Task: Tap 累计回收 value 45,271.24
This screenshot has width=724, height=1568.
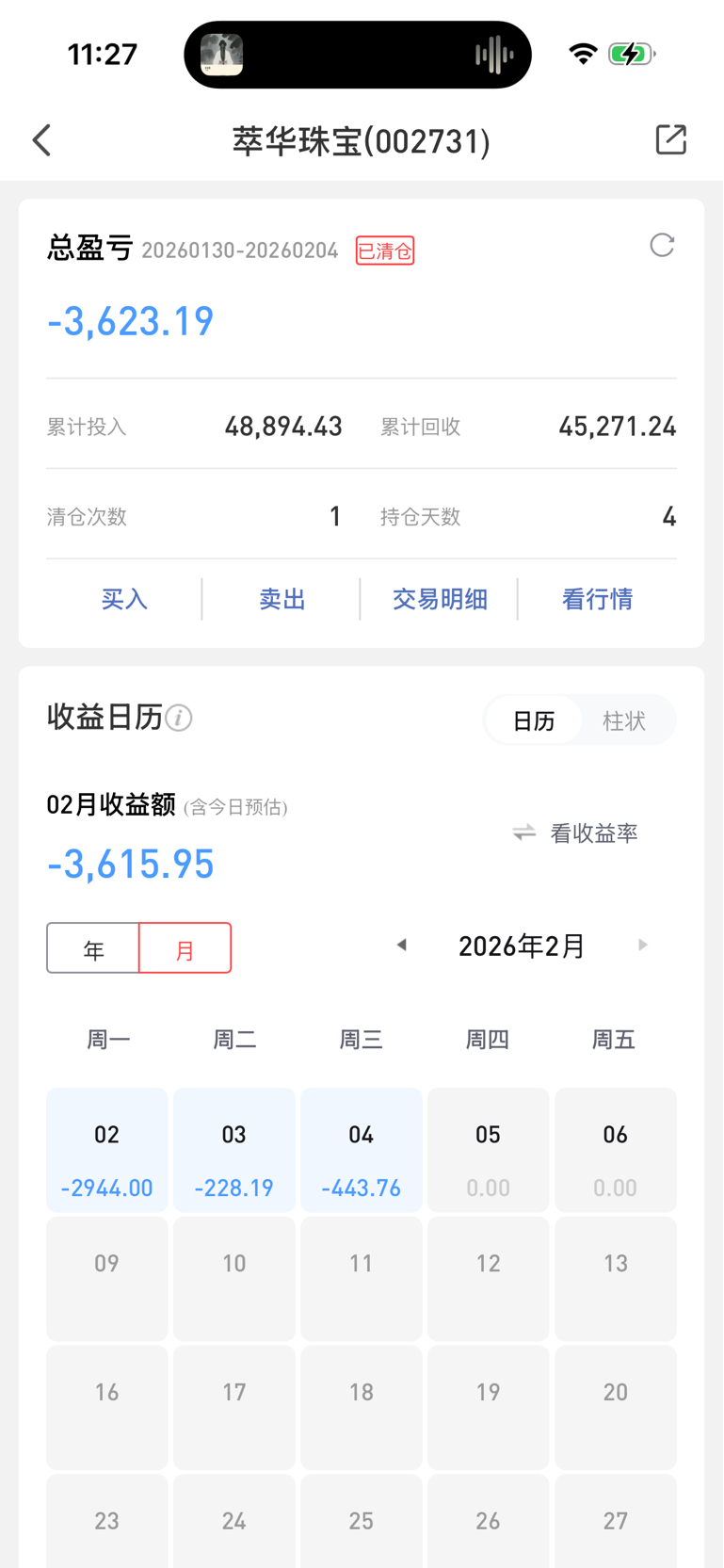Action: click(618, 427)
